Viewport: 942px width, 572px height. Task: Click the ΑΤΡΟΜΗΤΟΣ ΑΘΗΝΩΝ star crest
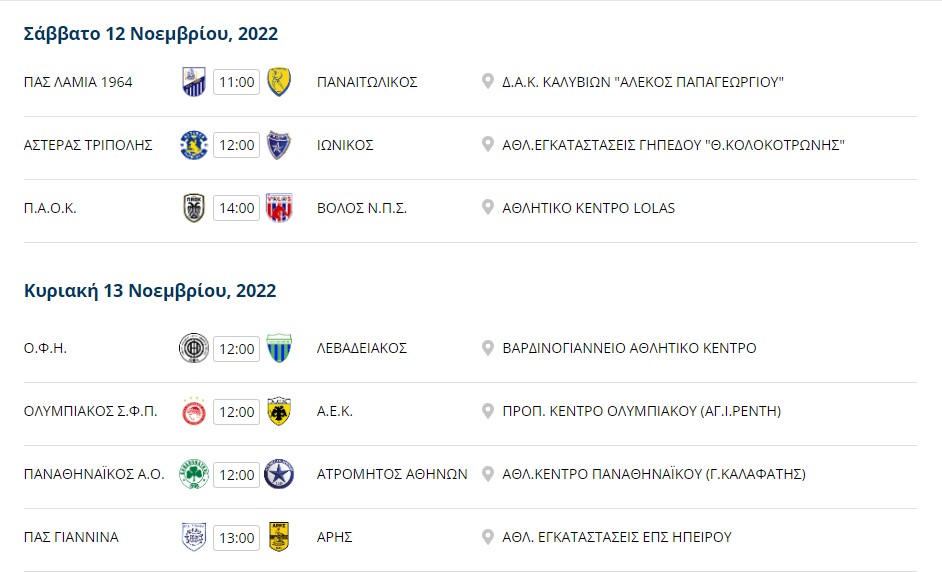(279, 474)
